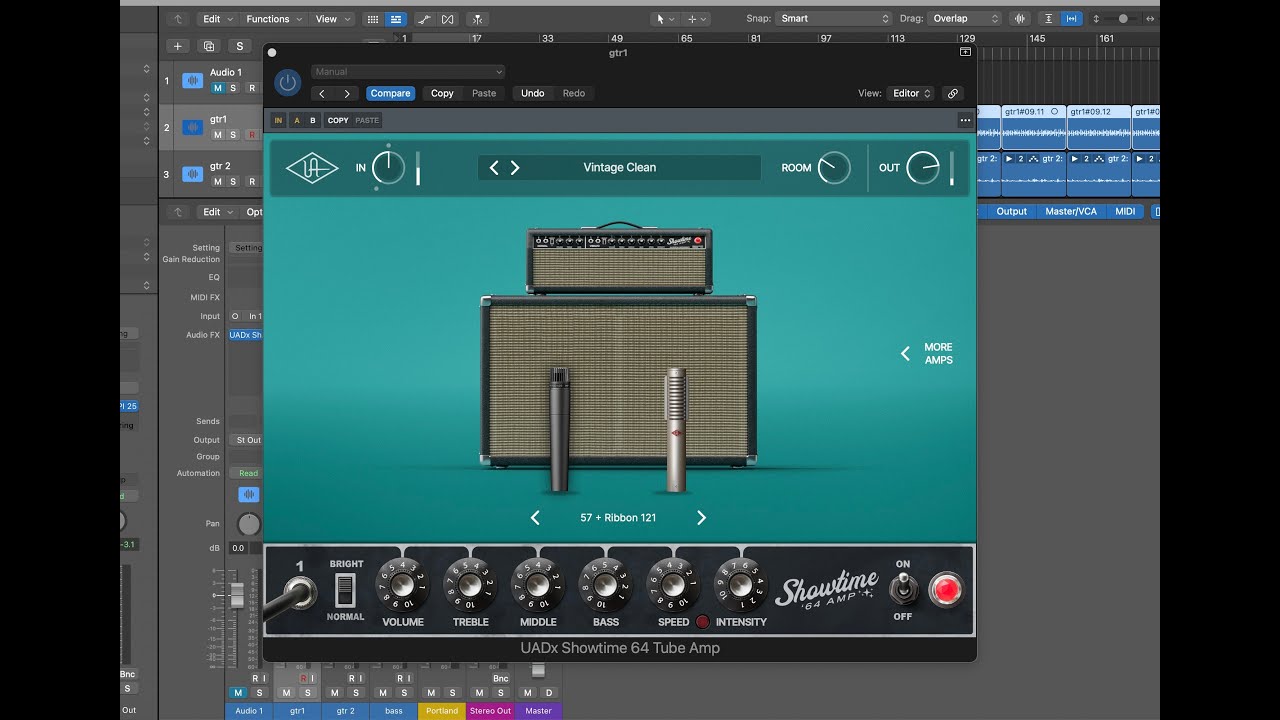This screenshot has height=720, width=1280.
Task: Open the three-dot plugin options menu
Action: pos(965,120)
